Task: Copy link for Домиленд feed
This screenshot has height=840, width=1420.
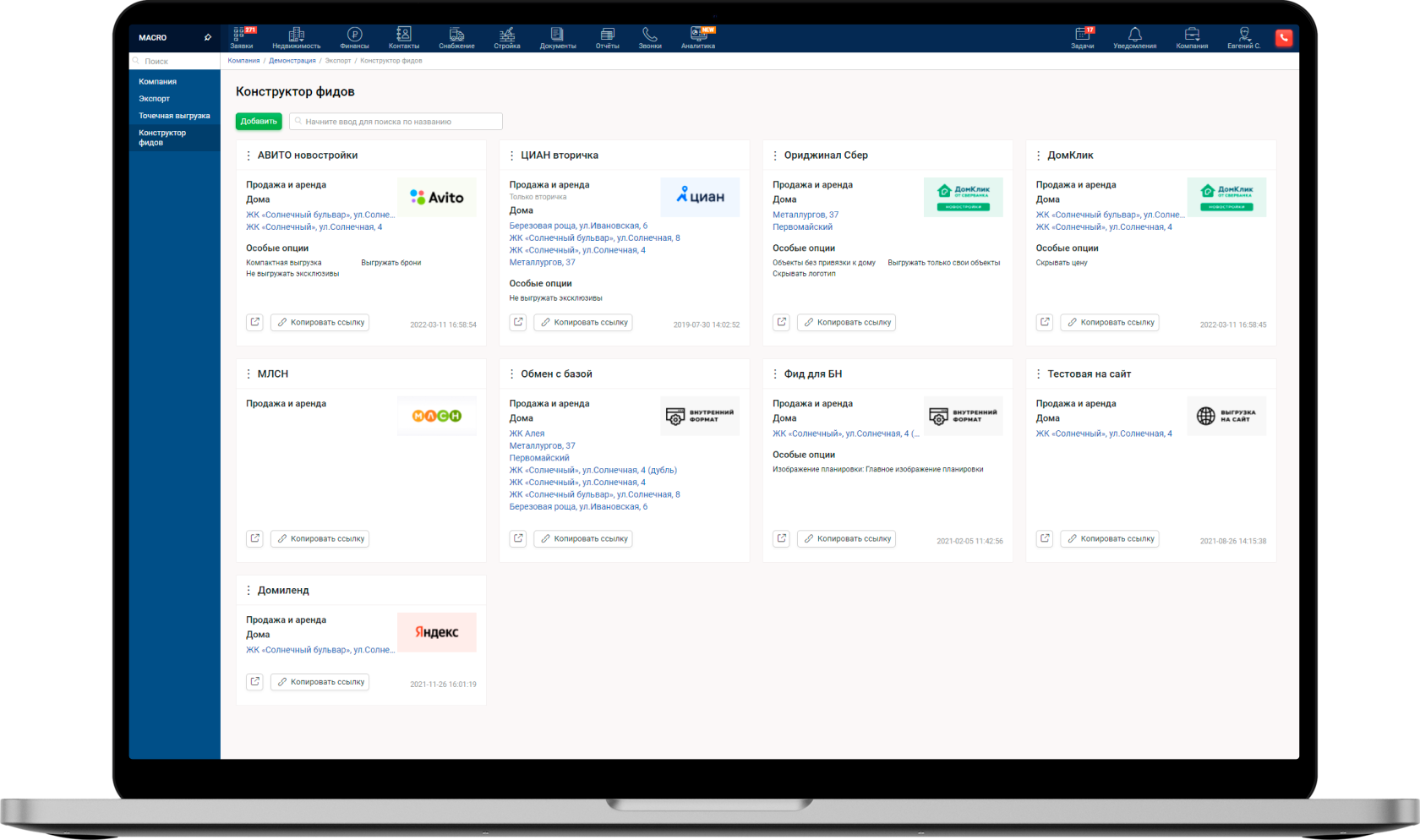Action: (x=319, y=682)
